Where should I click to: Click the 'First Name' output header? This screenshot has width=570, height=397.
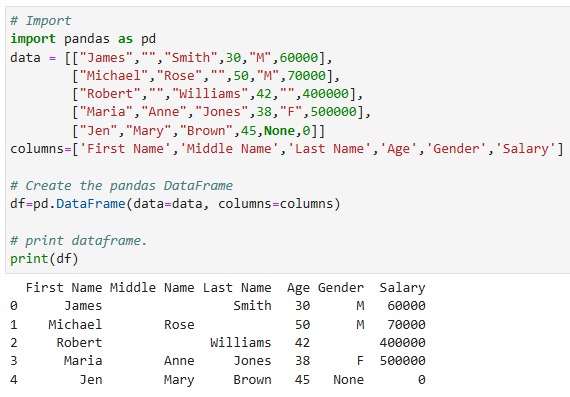coord(64,288)
